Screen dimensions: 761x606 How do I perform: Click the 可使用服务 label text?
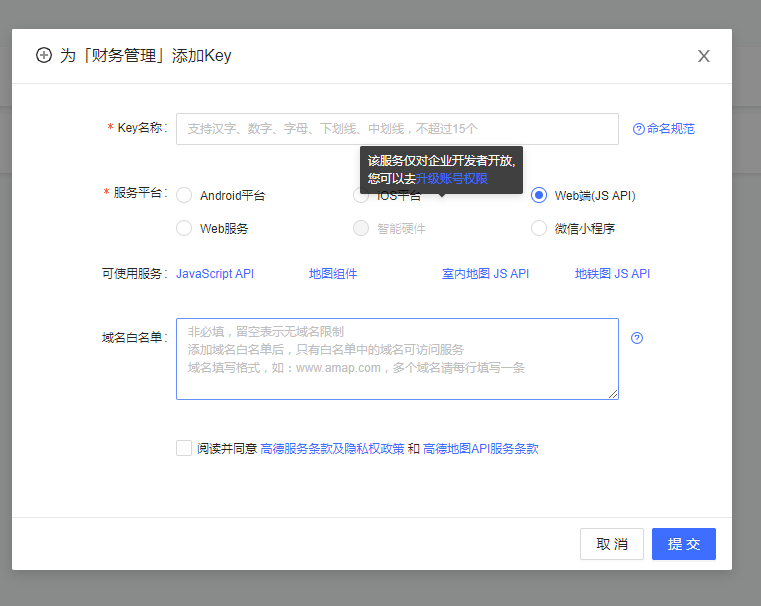(x=134, y=274)
